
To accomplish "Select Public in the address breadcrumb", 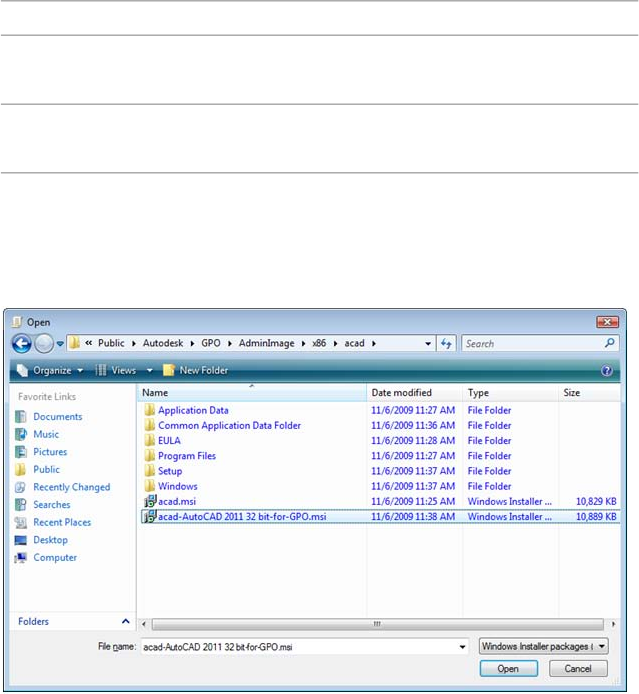I will pos(111,343).
